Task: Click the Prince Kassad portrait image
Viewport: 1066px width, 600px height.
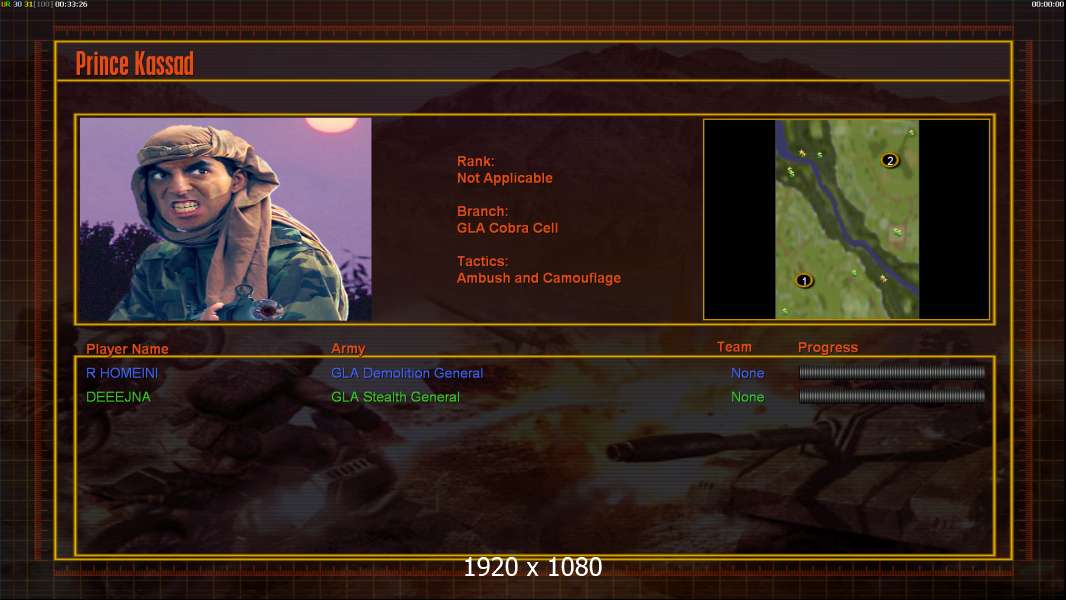Action: click(226, 219)
